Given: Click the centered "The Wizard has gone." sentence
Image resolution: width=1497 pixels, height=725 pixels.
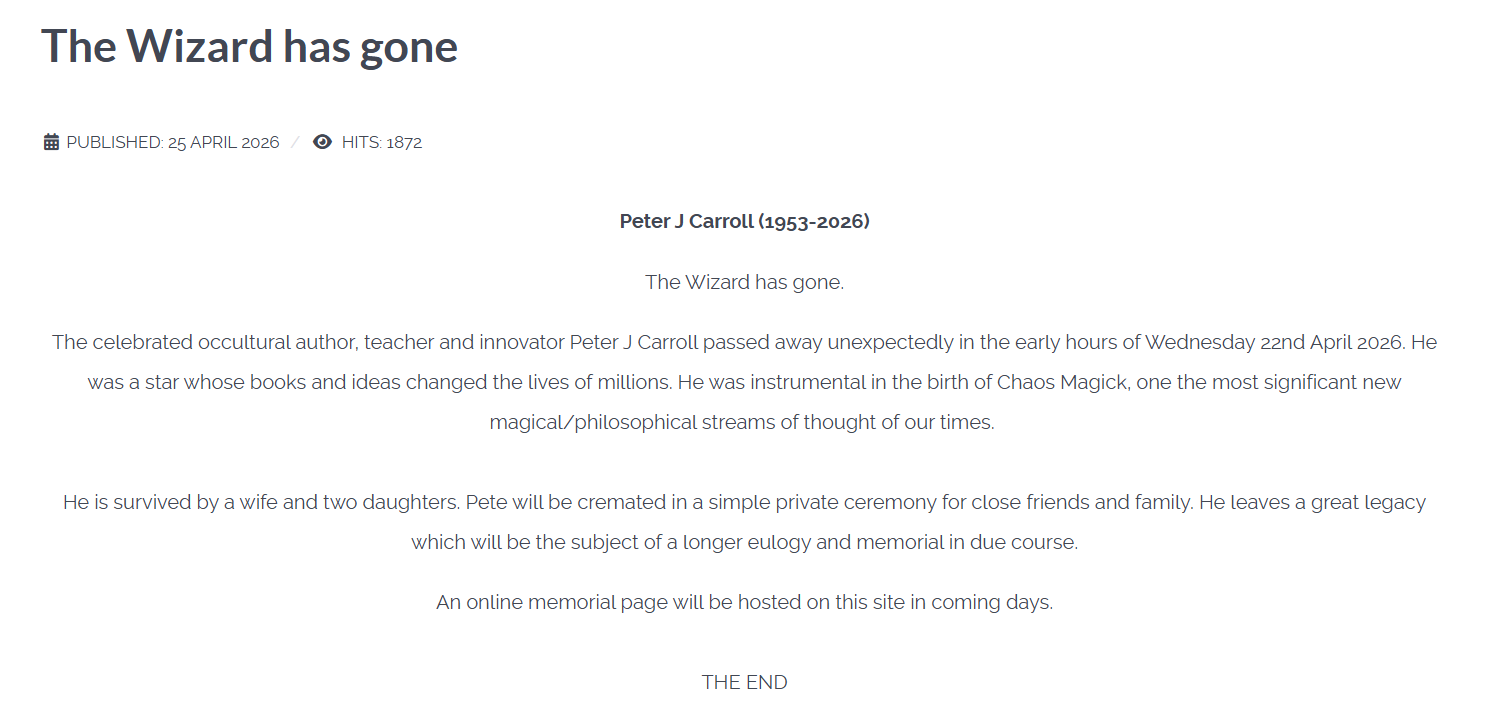Looking at the screenshot, I should pyautogui.click(x=745, y=282).
